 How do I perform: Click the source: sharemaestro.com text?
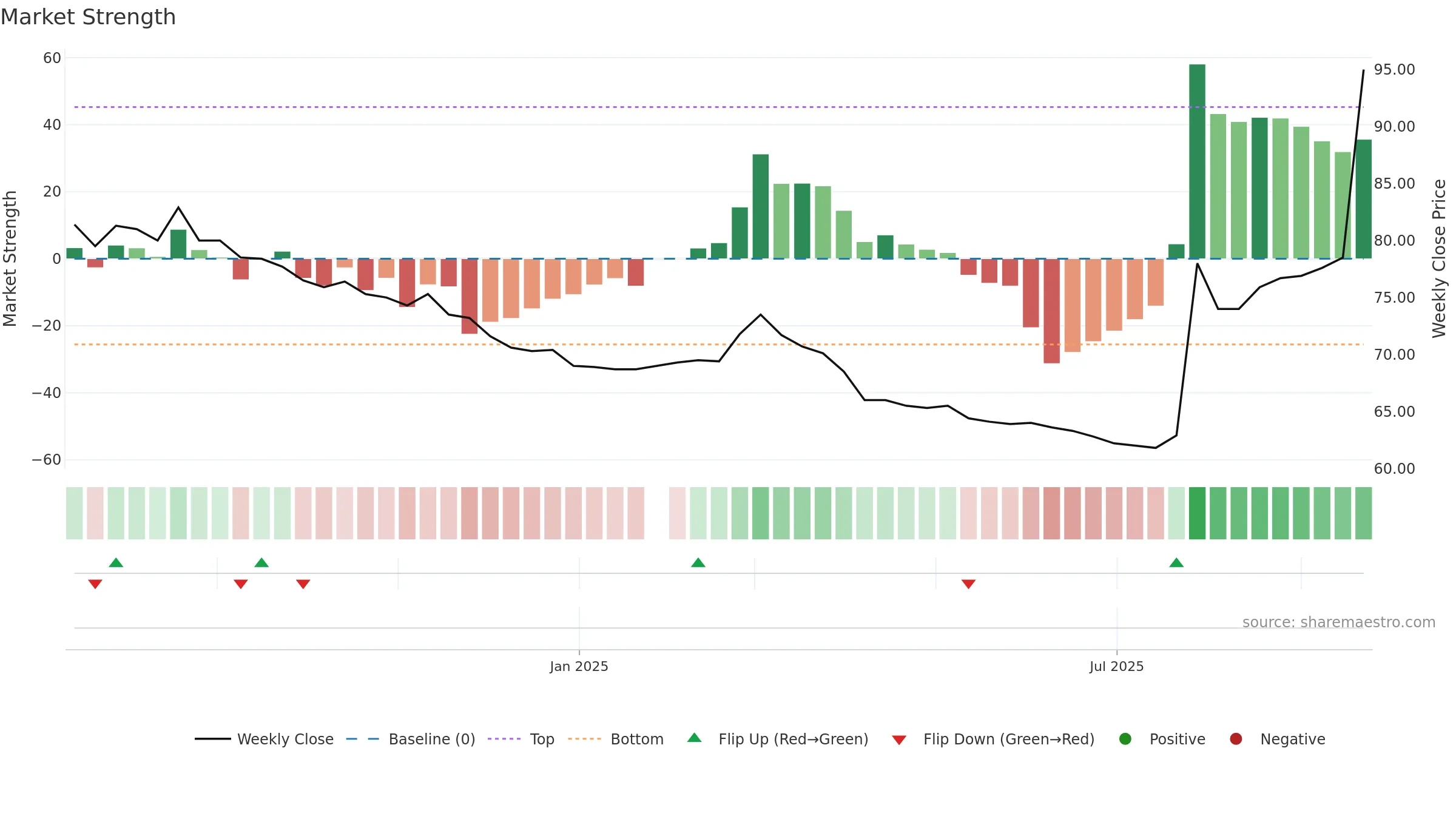pos(1339,622)
